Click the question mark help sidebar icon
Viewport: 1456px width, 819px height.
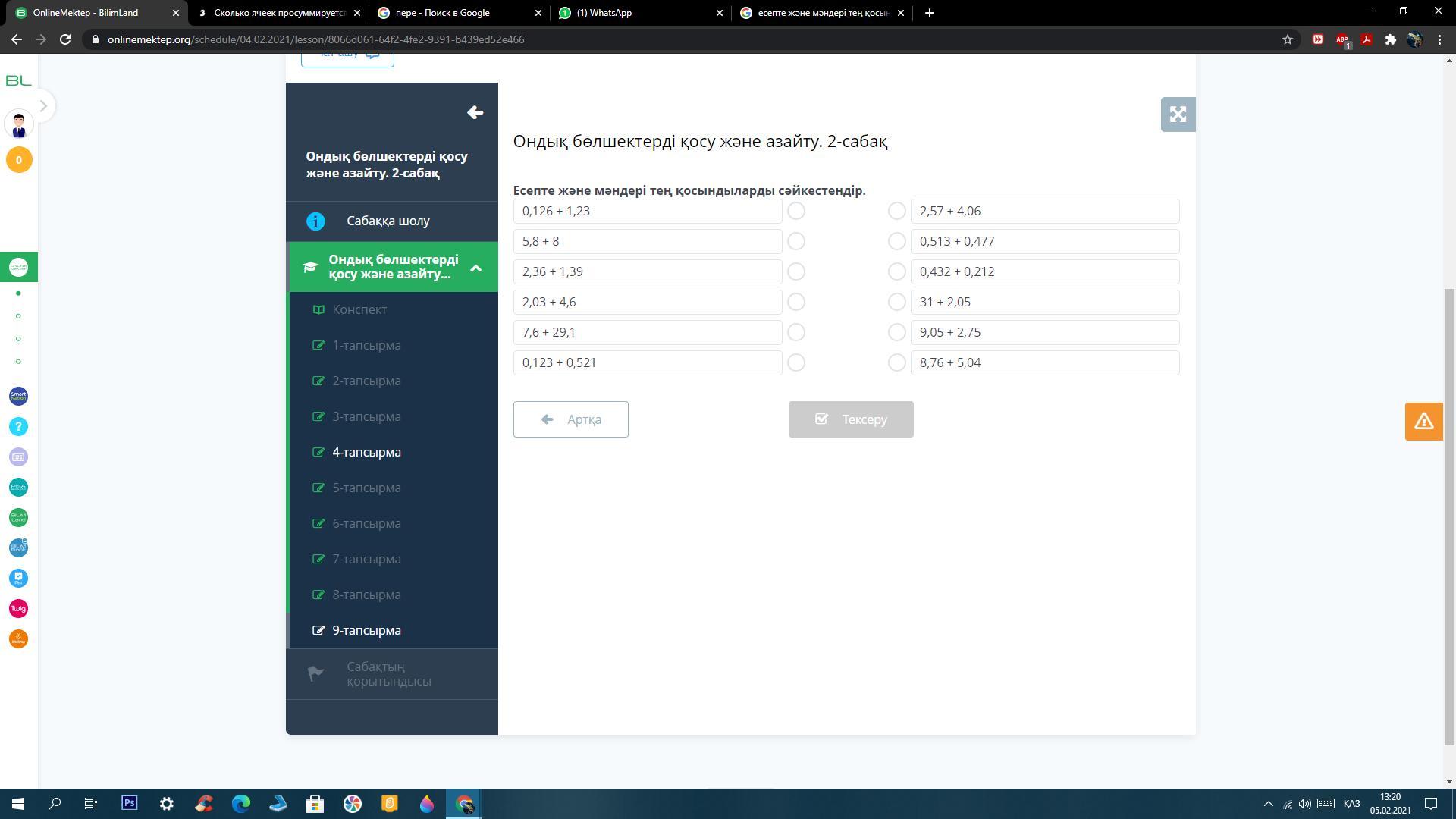click(19, 426)
